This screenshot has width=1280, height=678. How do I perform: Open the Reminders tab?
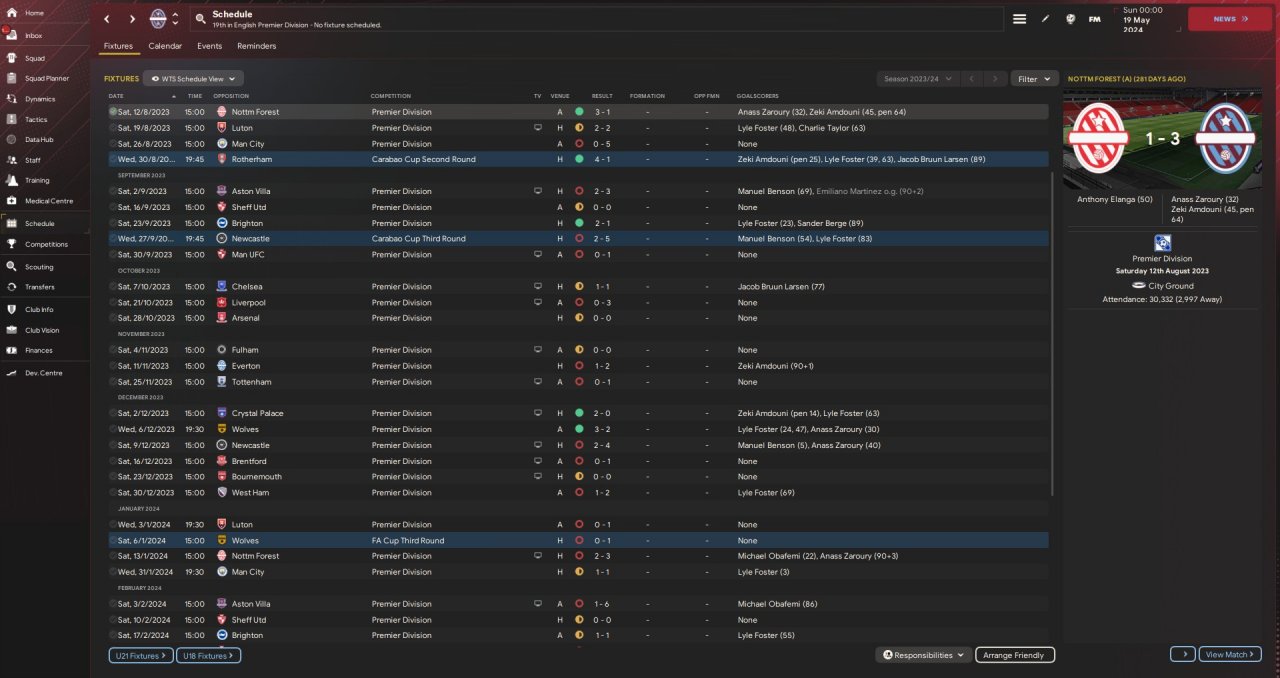(x=257, y=46)
